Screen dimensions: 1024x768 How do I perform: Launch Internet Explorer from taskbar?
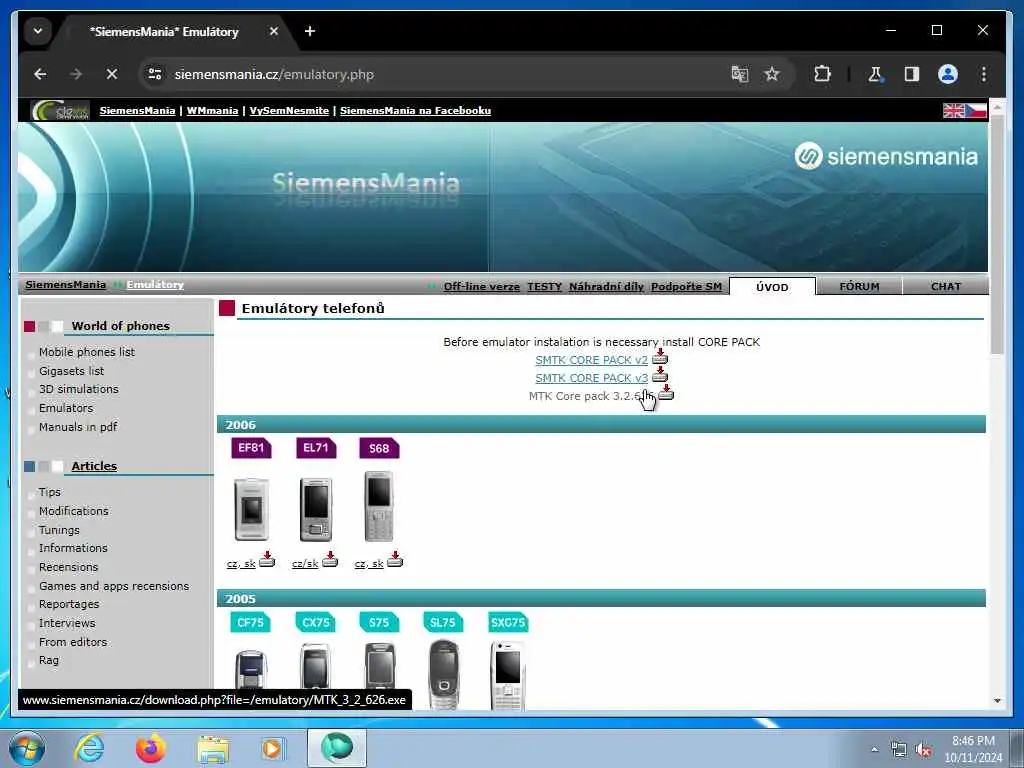[x=89, y=748]
